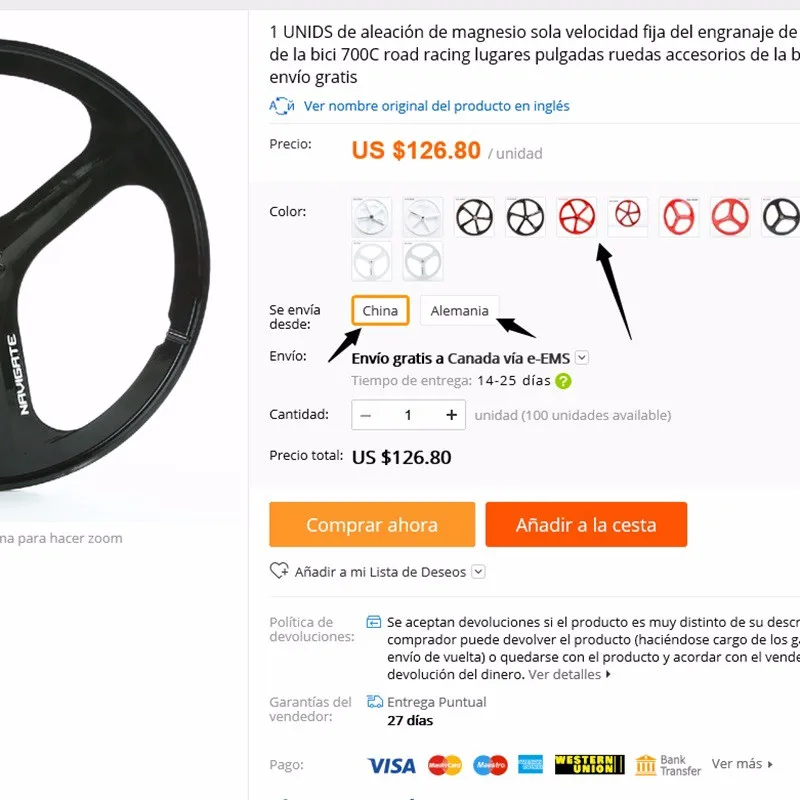Click the Añadir a la cesta button
Screen dimensions: 800x800
coord(586,524)
